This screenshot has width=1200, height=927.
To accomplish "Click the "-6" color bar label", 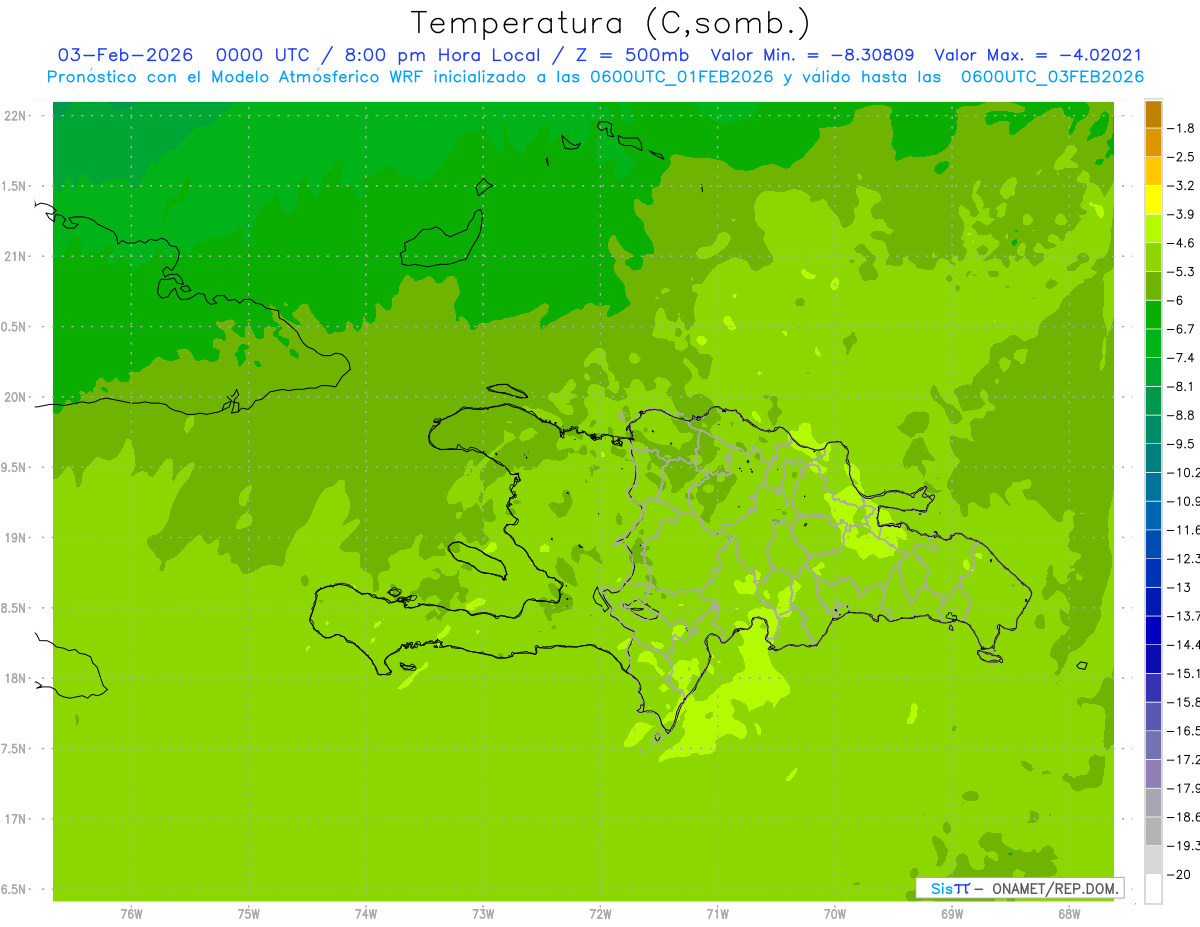I will (x=1177, y=301).
